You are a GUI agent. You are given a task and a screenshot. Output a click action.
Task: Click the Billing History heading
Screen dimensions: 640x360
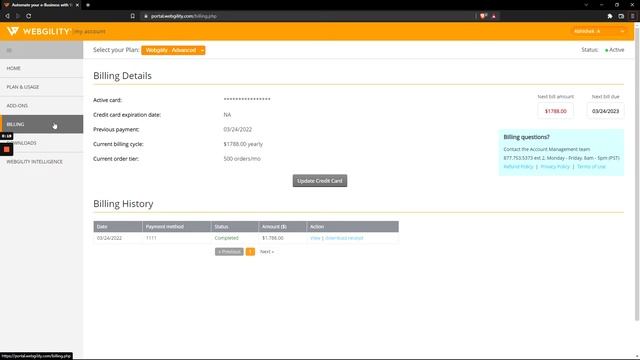tap(123, 204)
